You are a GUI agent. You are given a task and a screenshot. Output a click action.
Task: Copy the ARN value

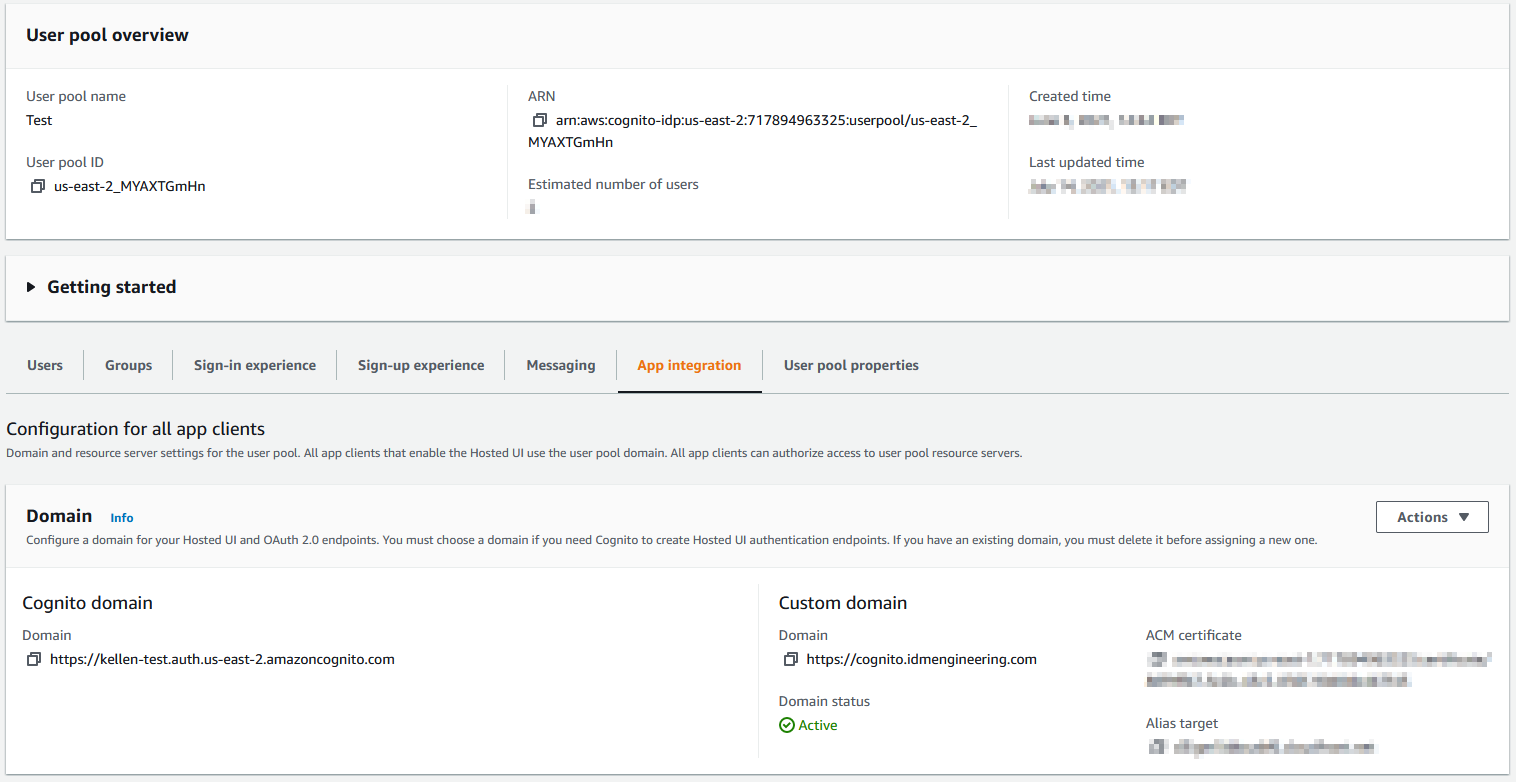pos(541,120)
